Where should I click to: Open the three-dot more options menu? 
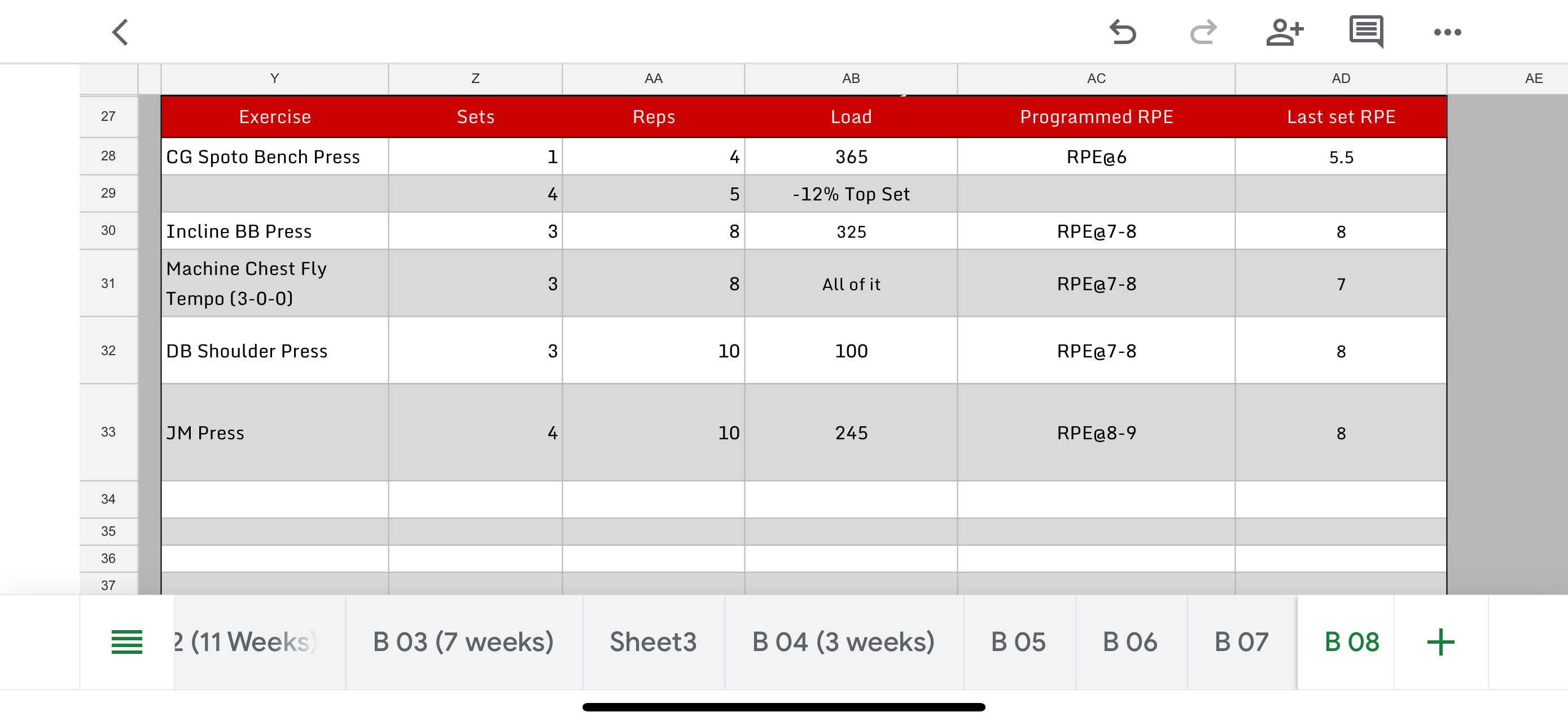(x=1447, y=32)
